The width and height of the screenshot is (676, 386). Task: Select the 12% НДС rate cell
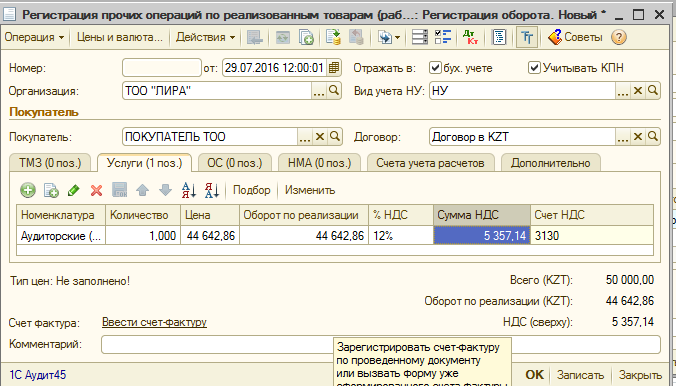[401, 236]
